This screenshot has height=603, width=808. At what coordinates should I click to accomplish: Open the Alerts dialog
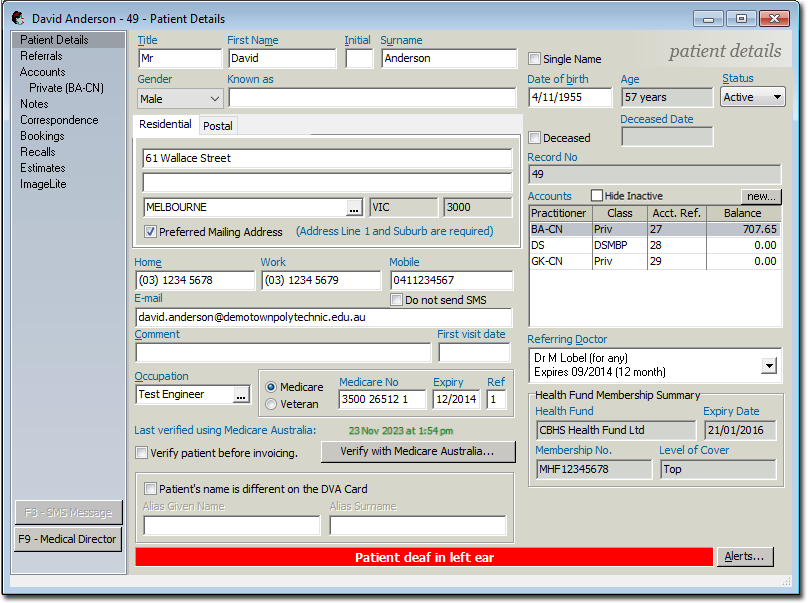(x=743, y=556)
